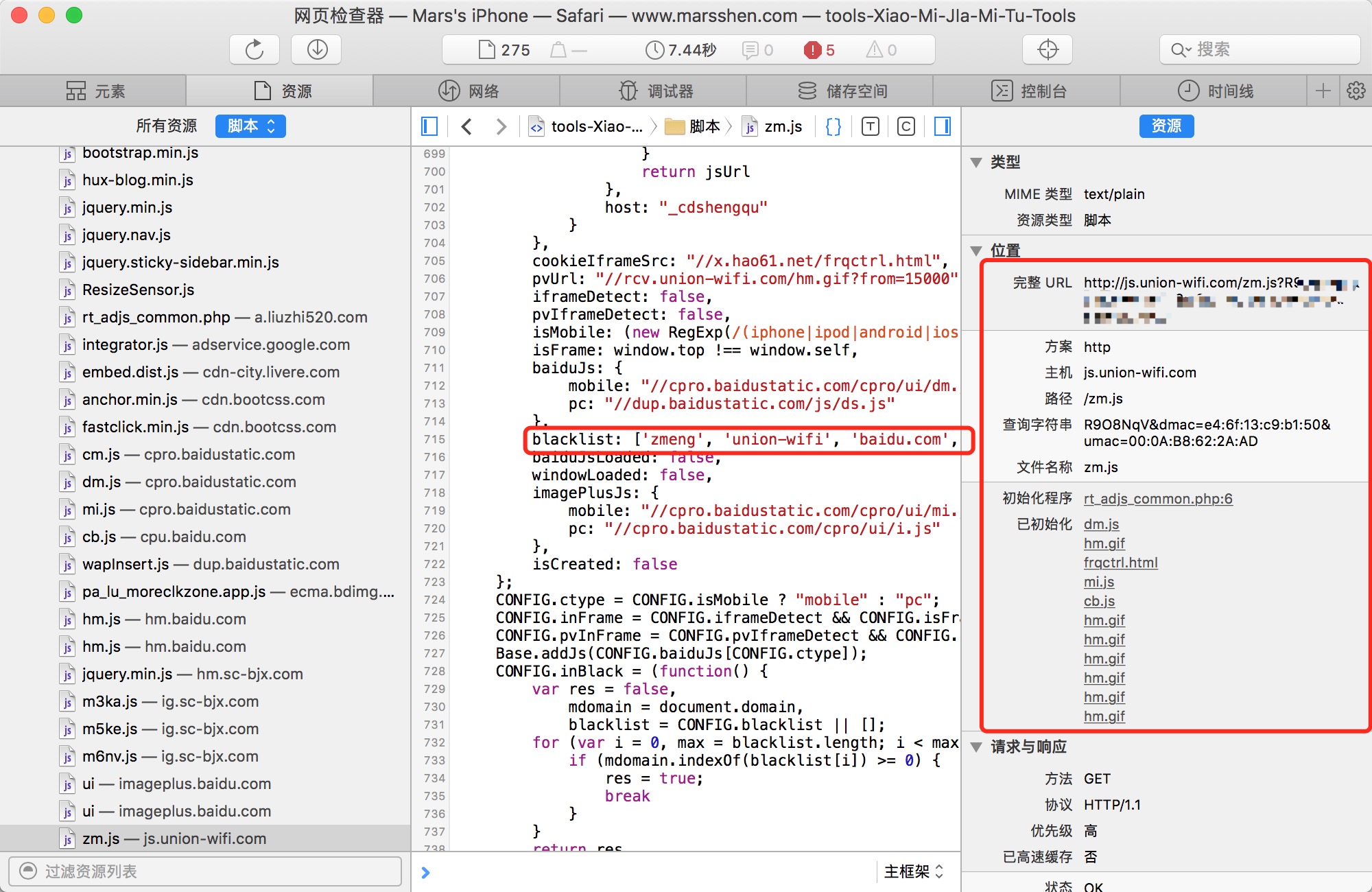Open the rt_adjs_common.php:6 initiator link

[x=1158, y=499]
